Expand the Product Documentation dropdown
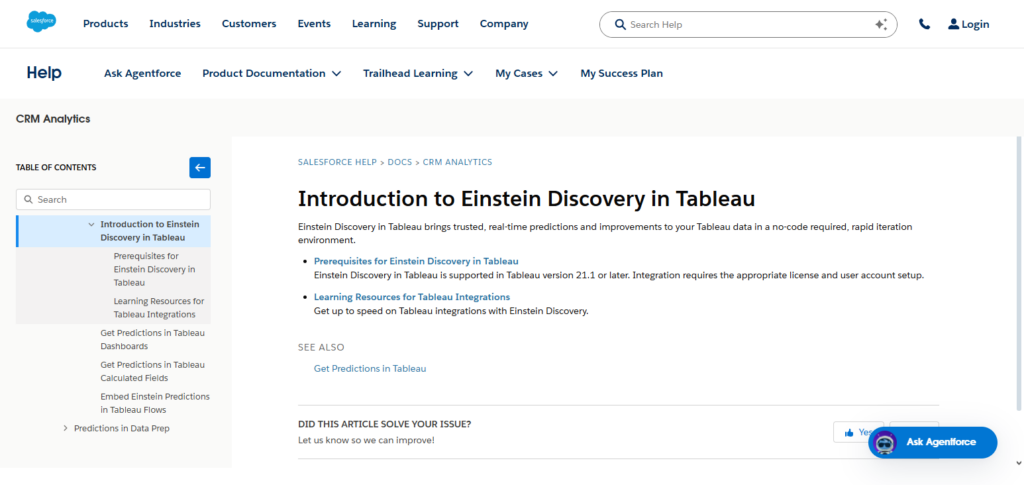The width and height of the screenshot is (1024, 485). tap(272, 73)
